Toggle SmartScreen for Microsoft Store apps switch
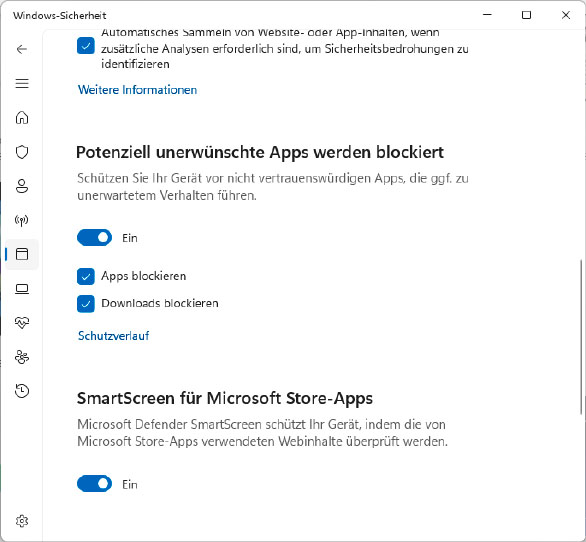Viewport: 586px width, 542px height. (94, 484)
